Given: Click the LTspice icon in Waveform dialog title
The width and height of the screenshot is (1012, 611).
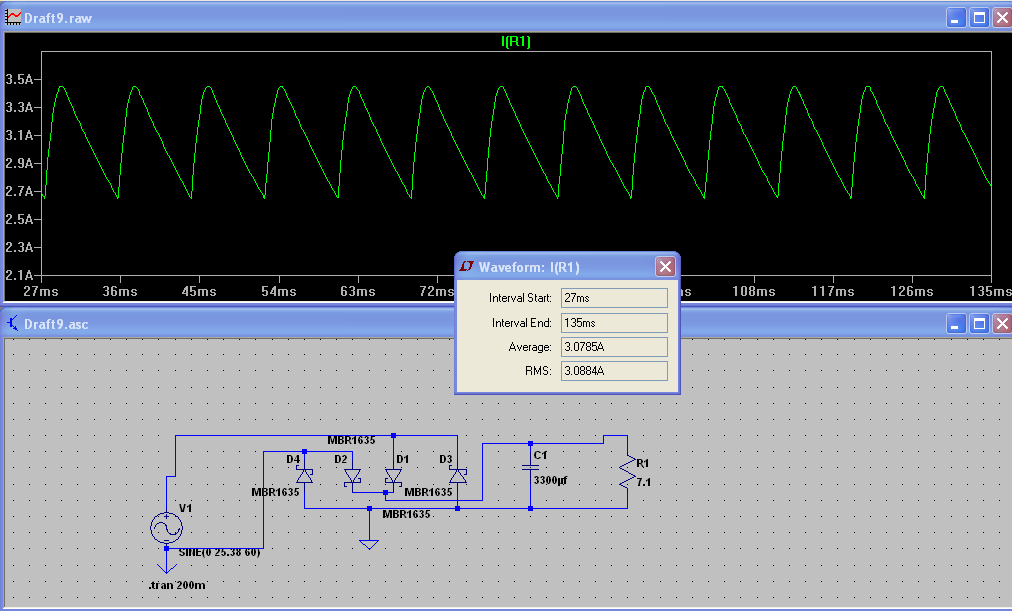Looking at the screenshot, I should click(467, 266).
